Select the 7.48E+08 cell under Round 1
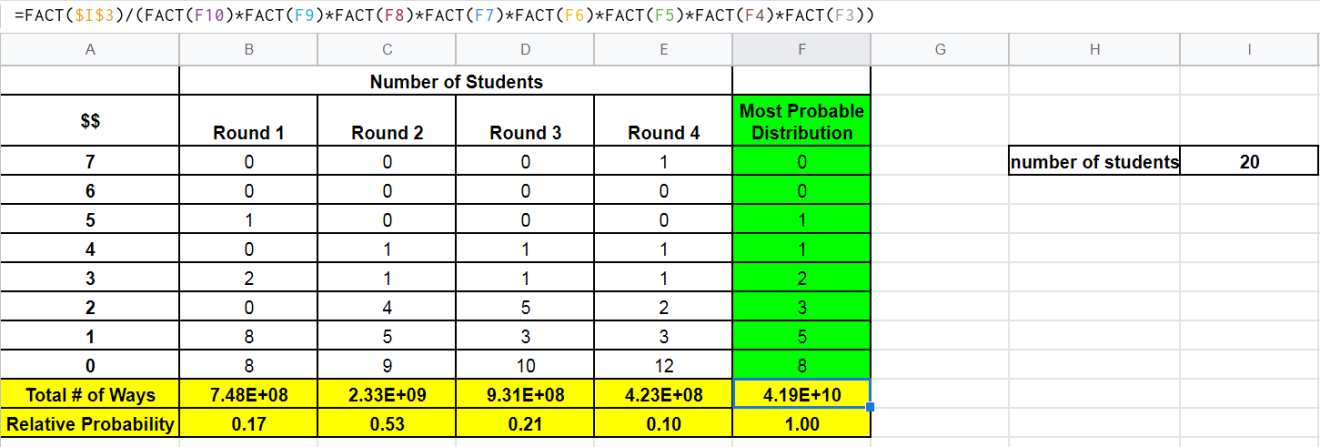Screen dimensions: 1320x447 [x=248, y=395]
